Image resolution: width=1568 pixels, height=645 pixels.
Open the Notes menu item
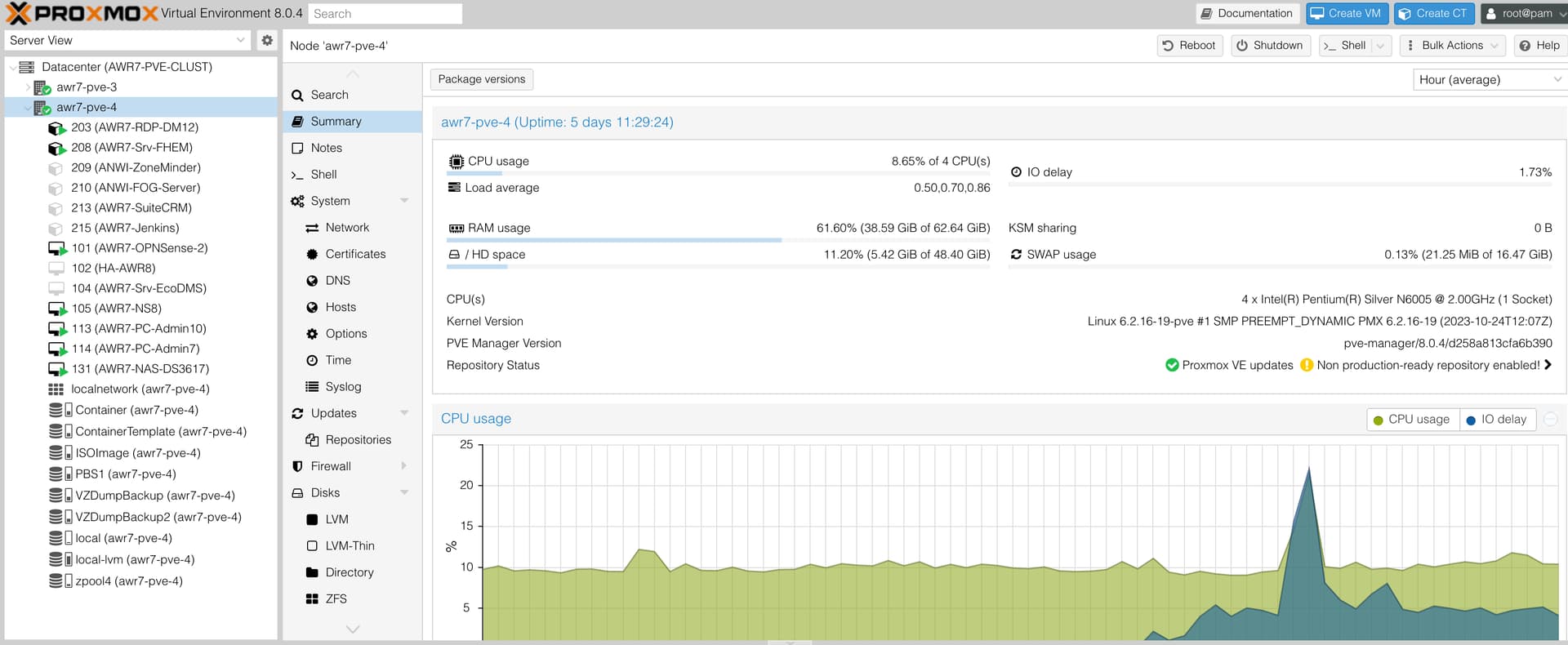point(352,148)
